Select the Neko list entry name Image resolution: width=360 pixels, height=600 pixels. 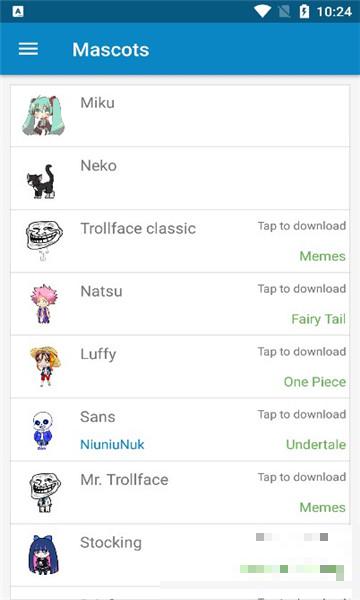(x=98, y=166)
